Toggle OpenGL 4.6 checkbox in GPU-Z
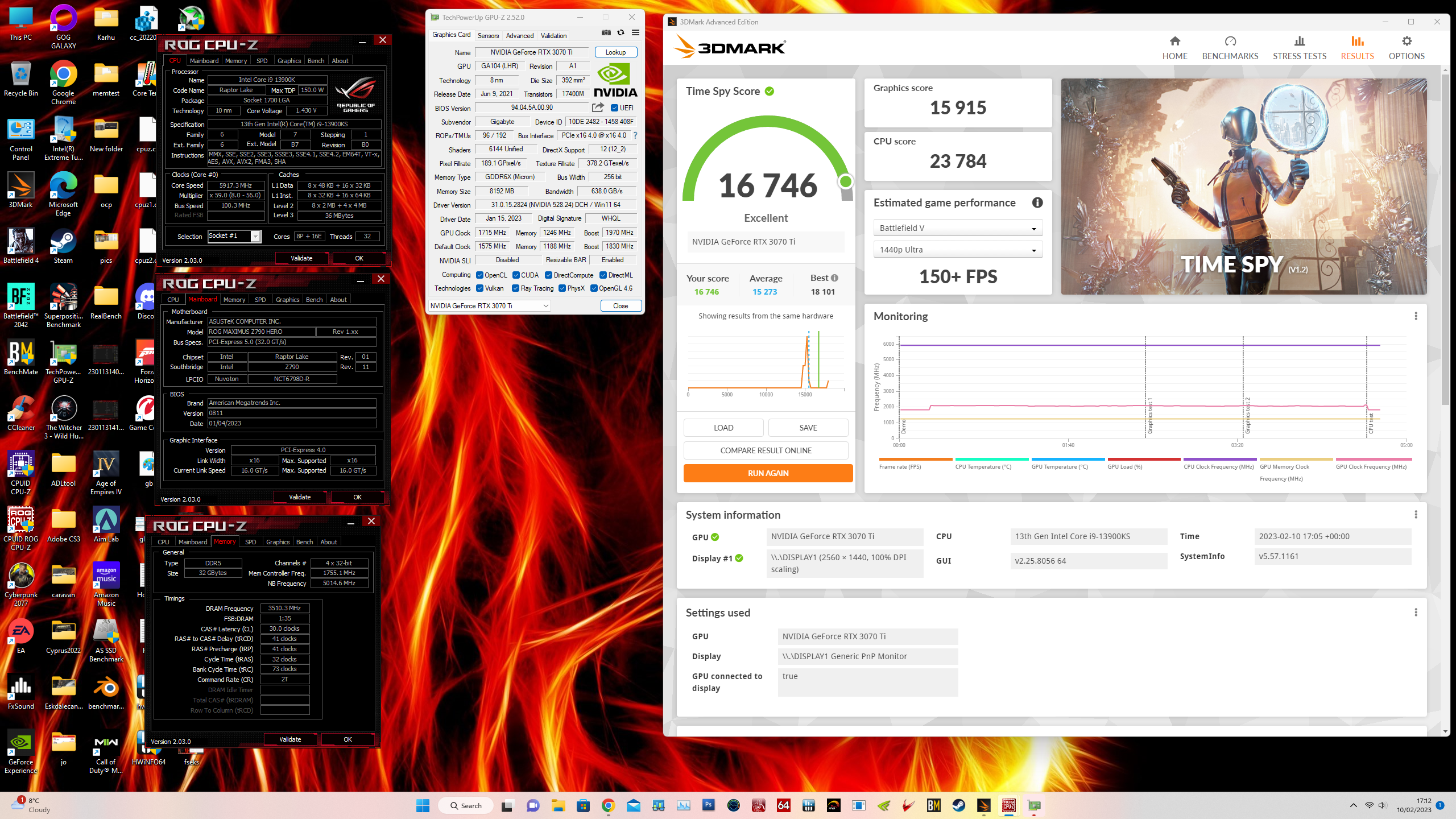1456x819 pixels. pos(594,288)
